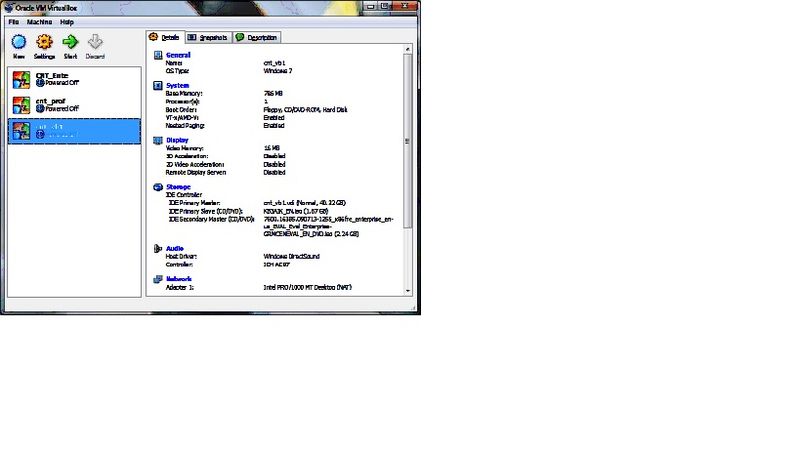
Task: Click the highlighted VM's OS icon
Action: [21, 131]
